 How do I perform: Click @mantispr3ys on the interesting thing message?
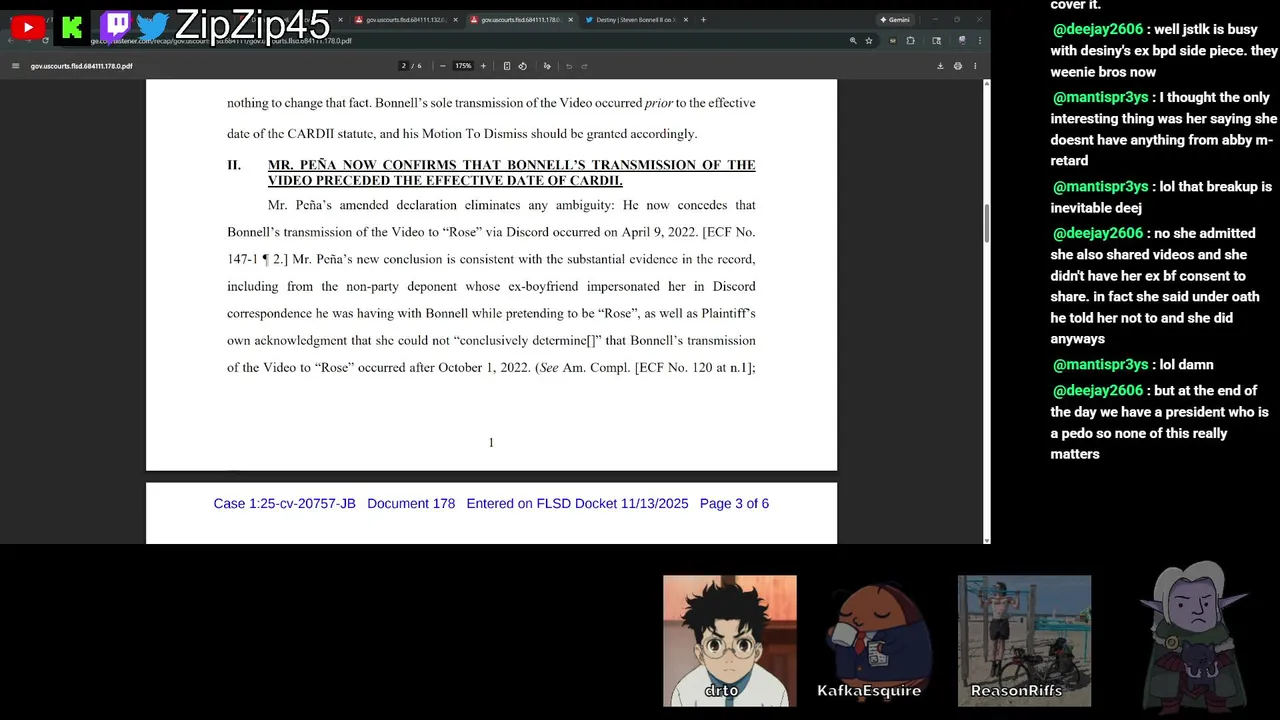1100,97
